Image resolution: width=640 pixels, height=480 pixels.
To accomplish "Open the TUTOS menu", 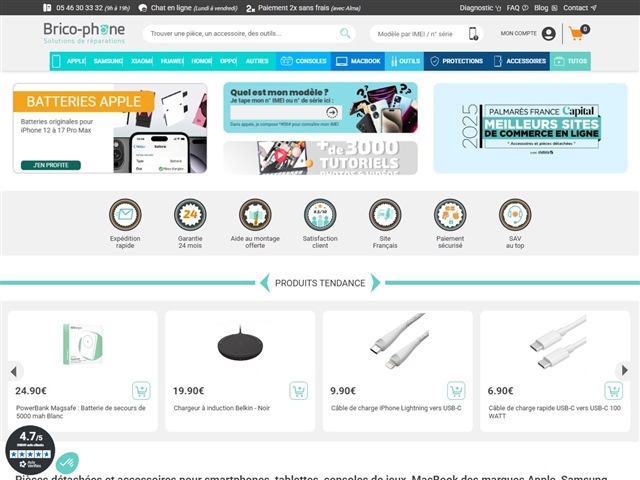I will [570, 61].
